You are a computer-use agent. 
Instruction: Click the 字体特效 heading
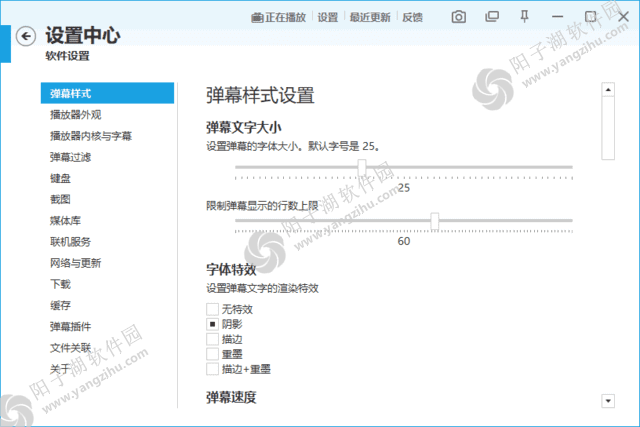(231, 269)
